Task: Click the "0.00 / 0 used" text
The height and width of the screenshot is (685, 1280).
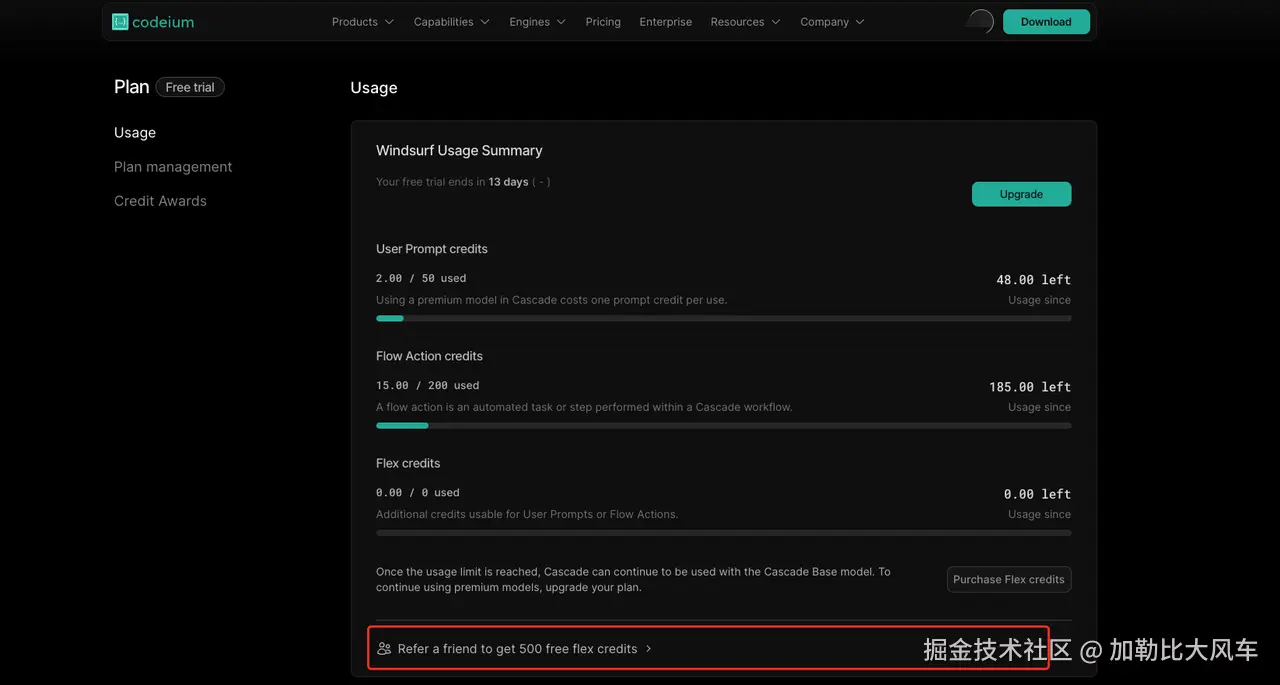Action: 418,492
